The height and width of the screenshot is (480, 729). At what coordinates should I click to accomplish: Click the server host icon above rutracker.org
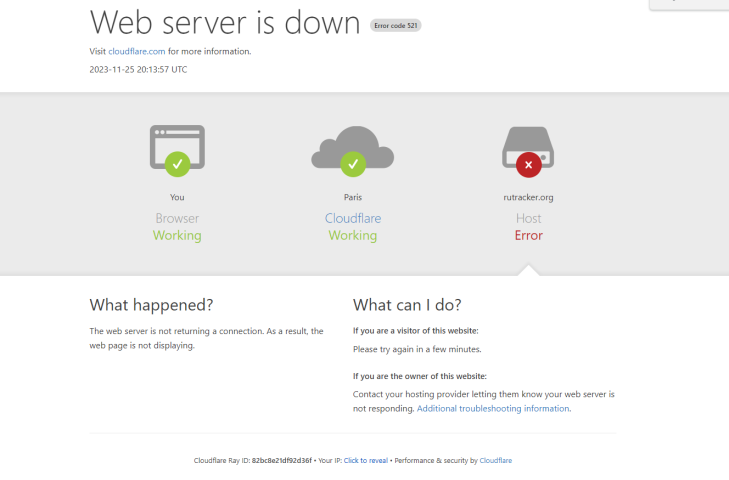[528, 152]
